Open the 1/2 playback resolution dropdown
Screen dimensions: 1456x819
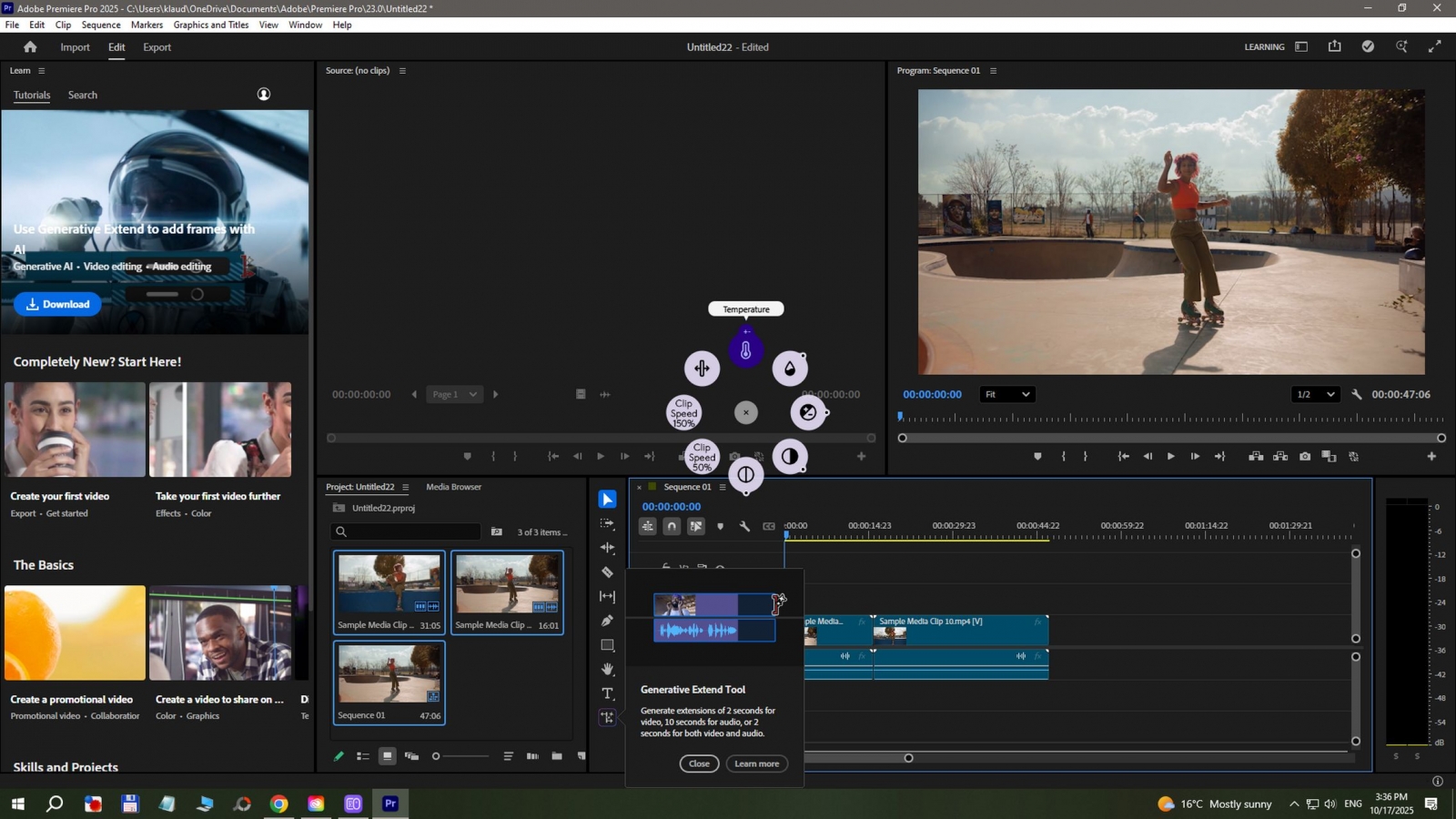(1315, 394)
